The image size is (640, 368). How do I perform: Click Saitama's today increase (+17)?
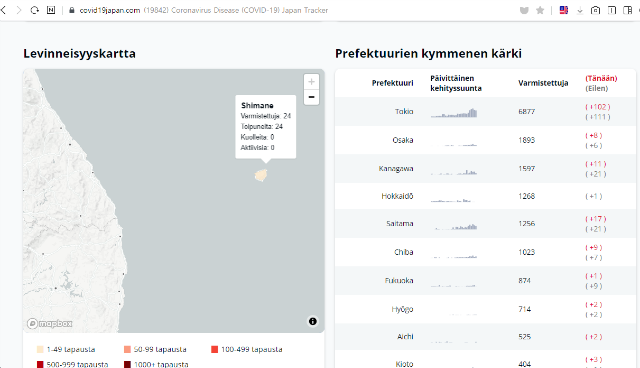pos(596,219)
